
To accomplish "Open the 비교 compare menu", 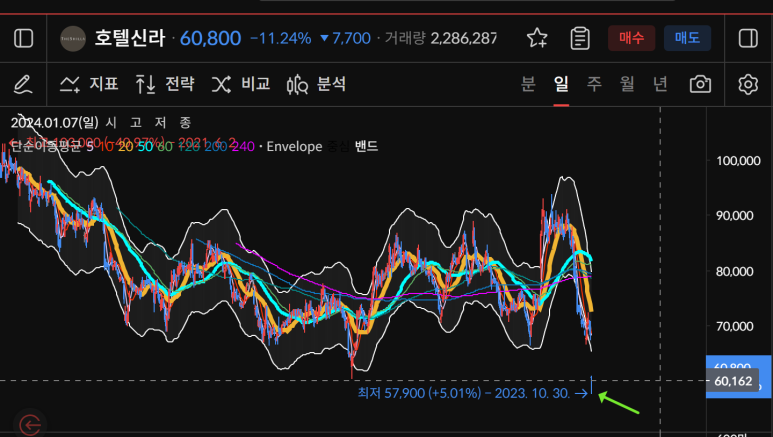I will point(241,84).
